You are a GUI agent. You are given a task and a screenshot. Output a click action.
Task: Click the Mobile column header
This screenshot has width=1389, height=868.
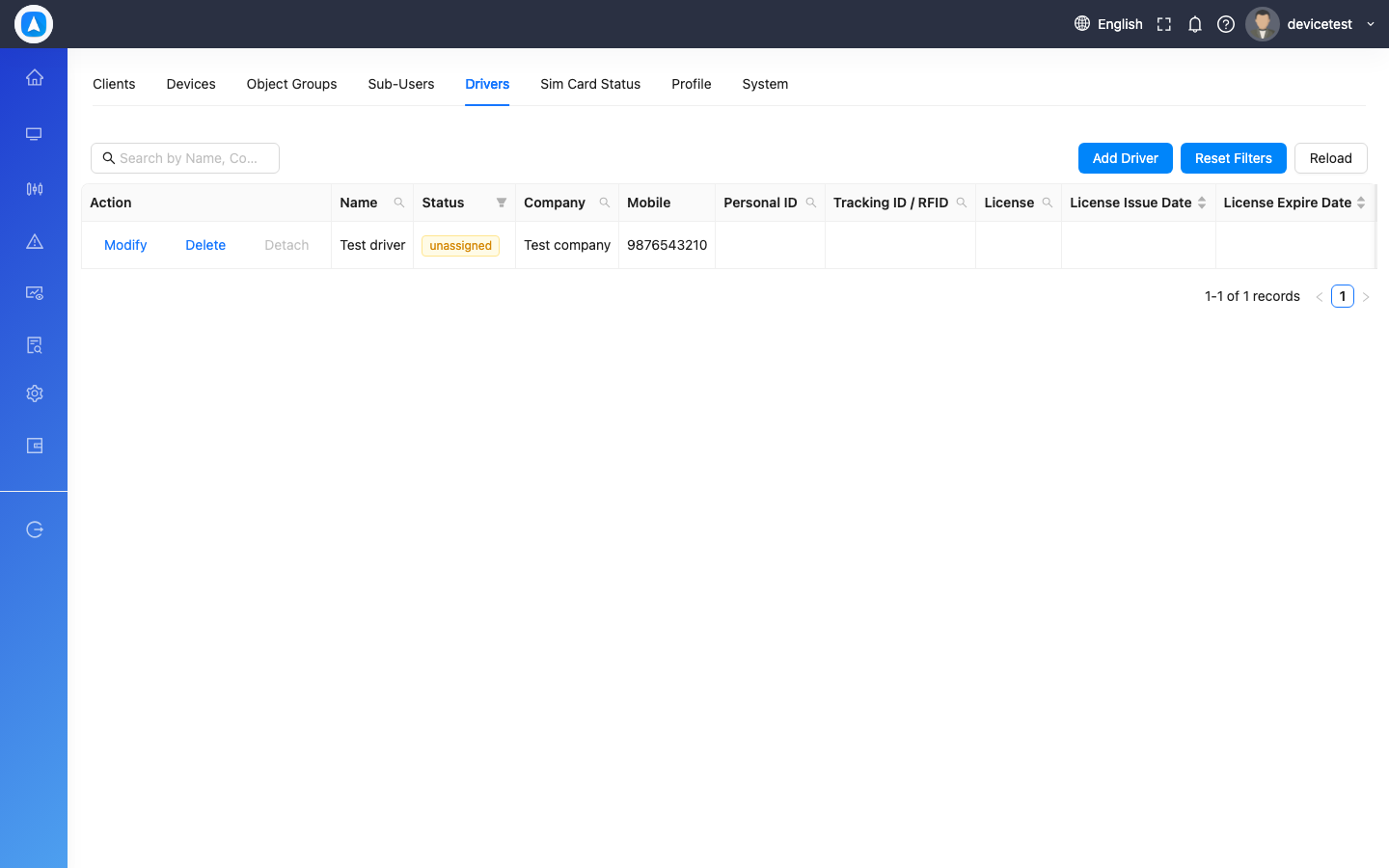click(667, 203)
